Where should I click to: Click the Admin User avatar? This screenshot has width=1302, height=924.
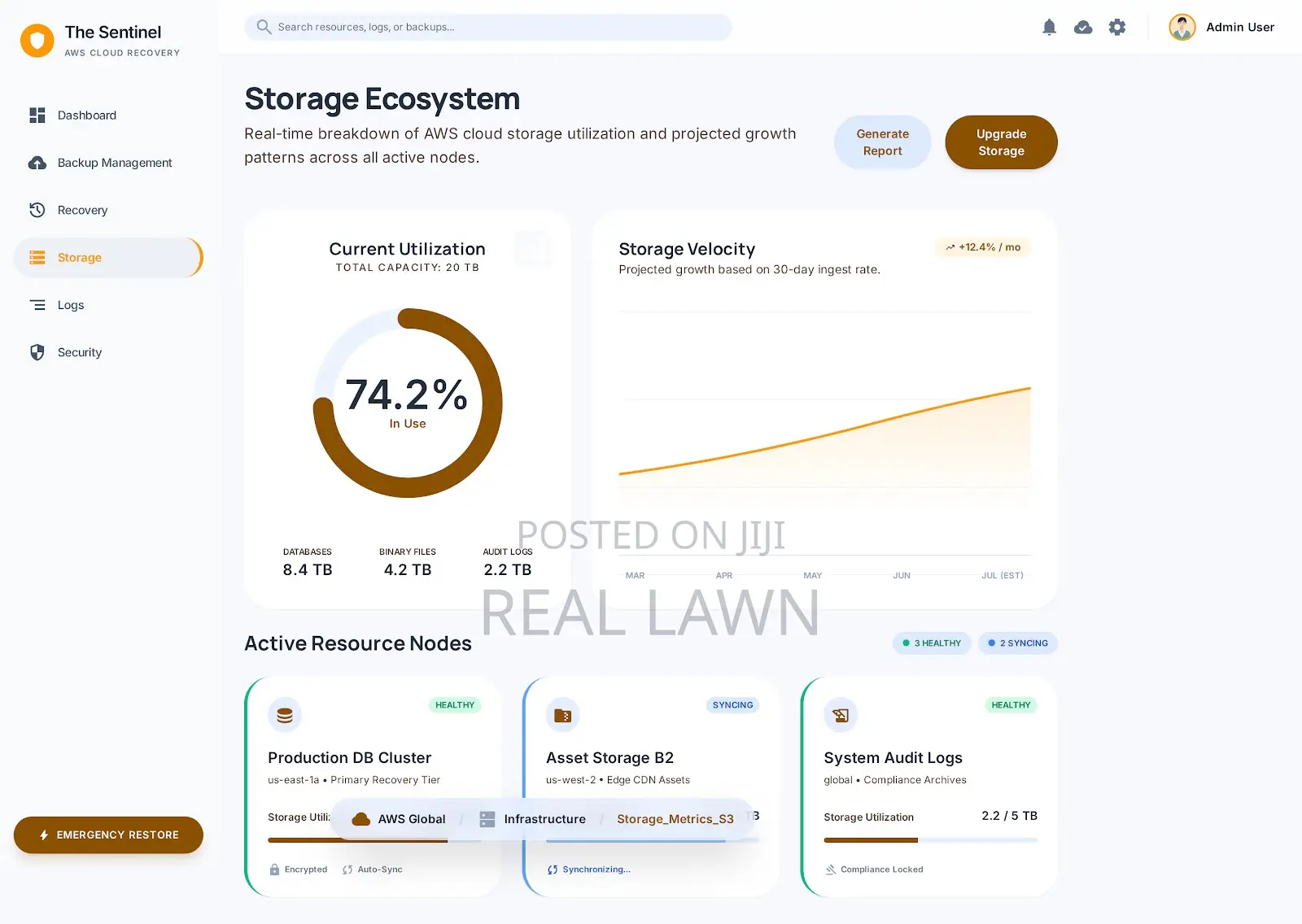1182,27
